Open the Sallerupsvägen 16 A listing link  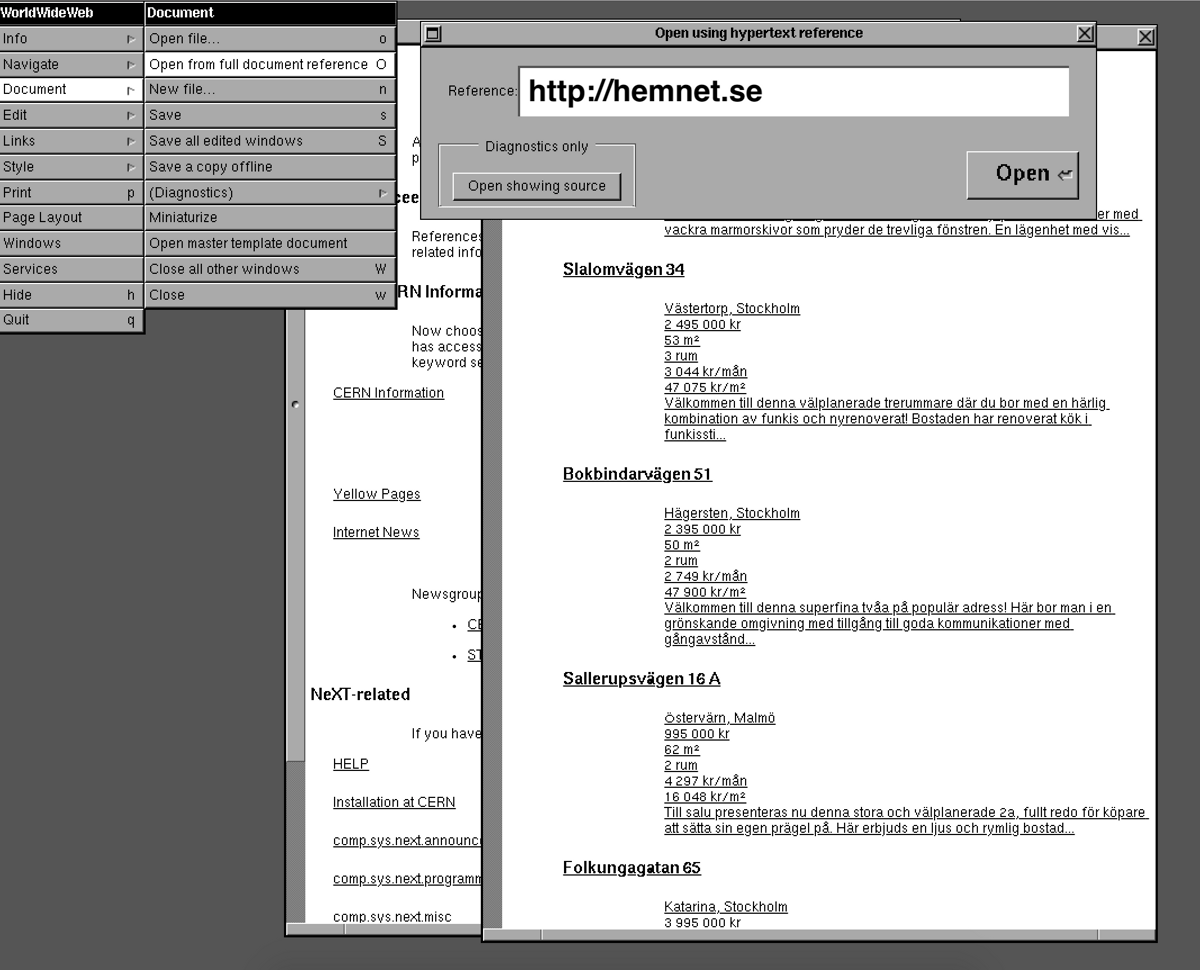[x=641, y=679]
